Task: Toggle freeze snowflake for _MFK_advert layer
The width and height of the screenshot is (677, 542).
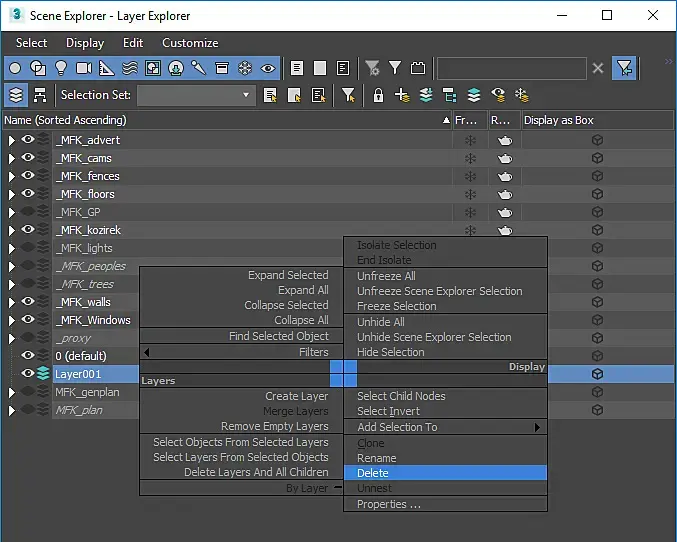Action: 469,140
